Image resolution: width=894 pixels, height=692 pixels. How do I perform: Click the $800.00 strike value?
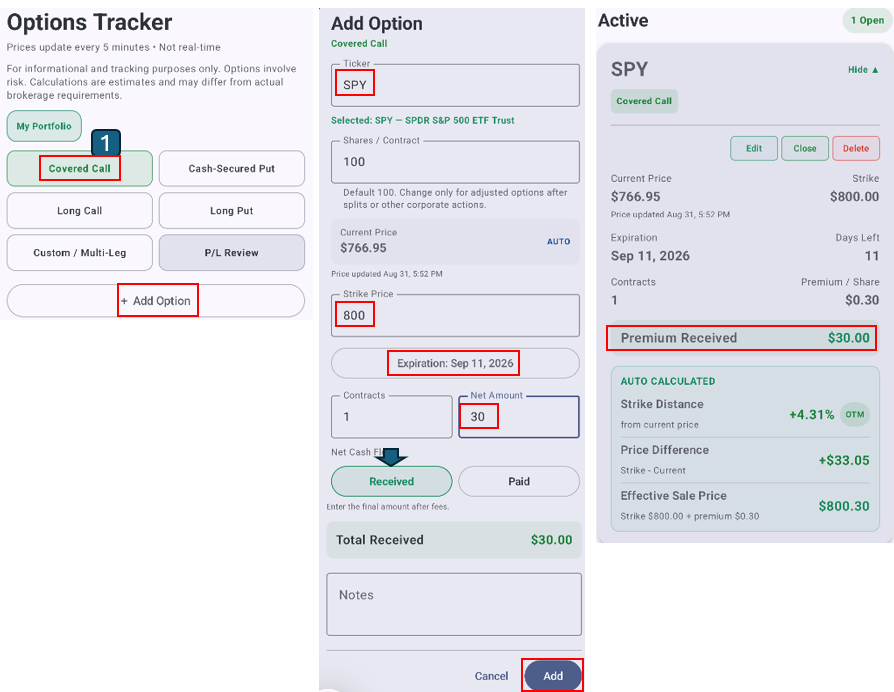854,197
